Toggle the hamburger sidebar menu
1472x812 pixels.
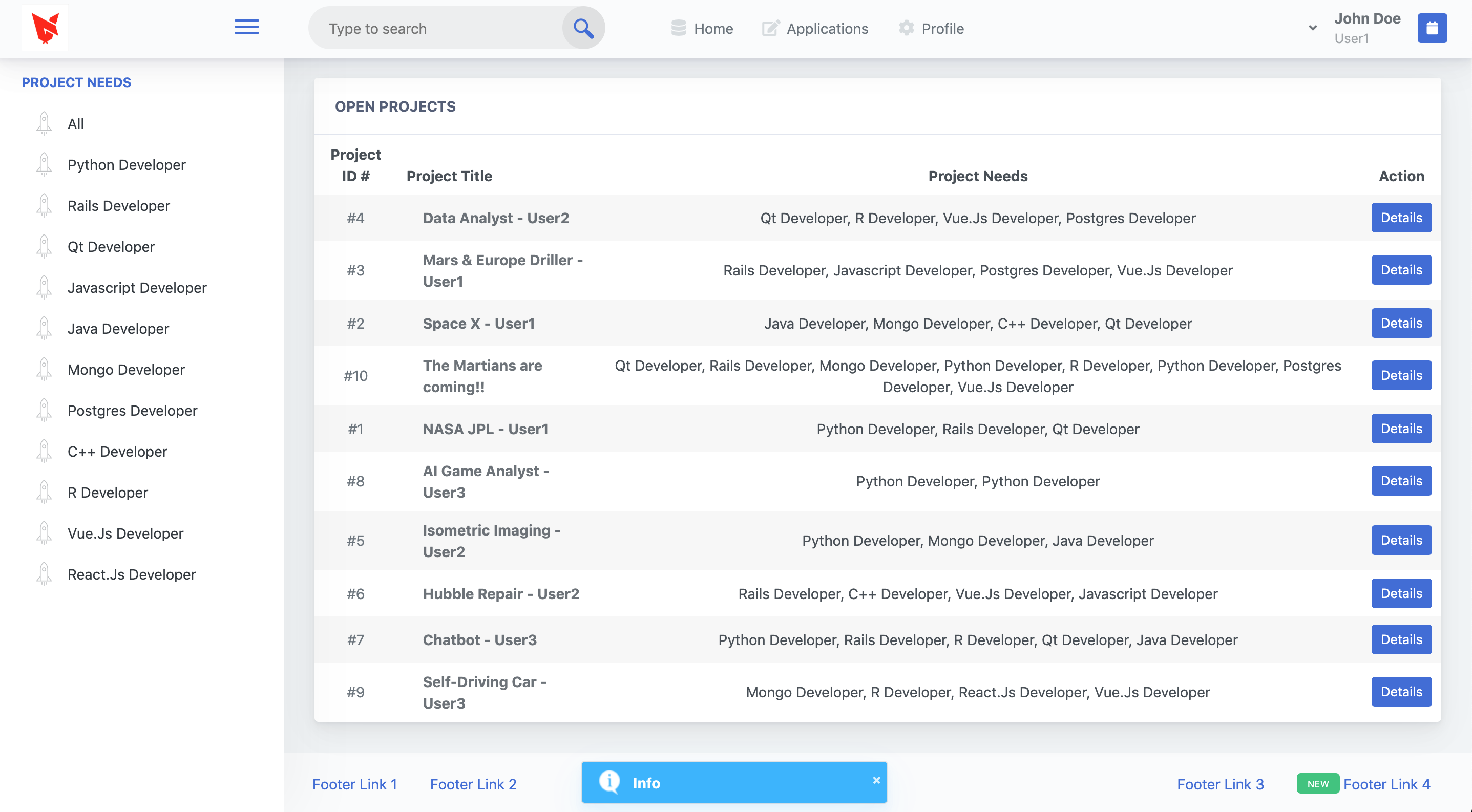(x=247, y=28)
